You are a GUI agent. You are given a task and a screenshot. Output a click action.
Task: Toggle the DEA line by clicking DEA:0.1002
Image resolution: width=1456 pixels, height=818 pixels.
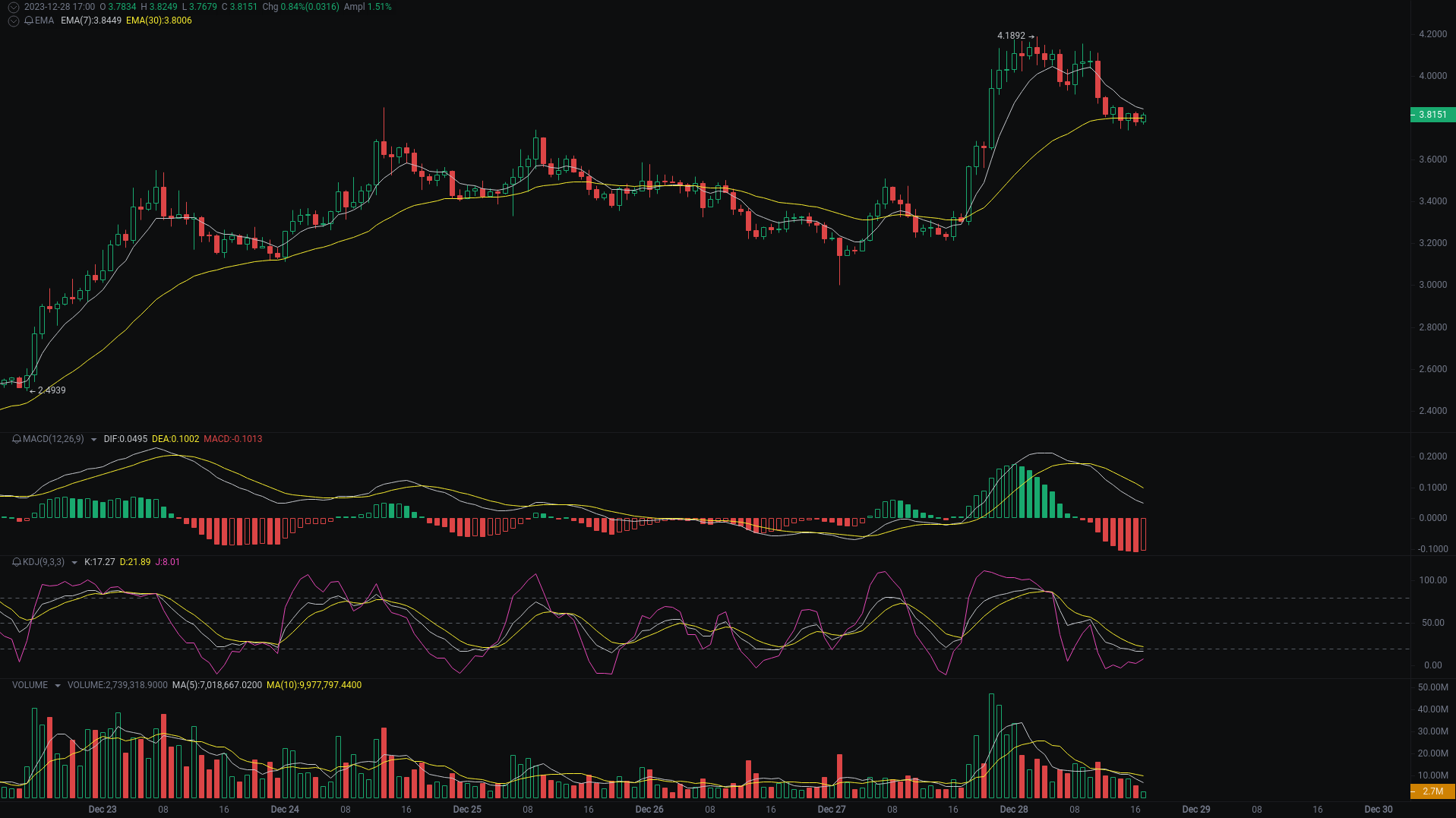point(175,438)
